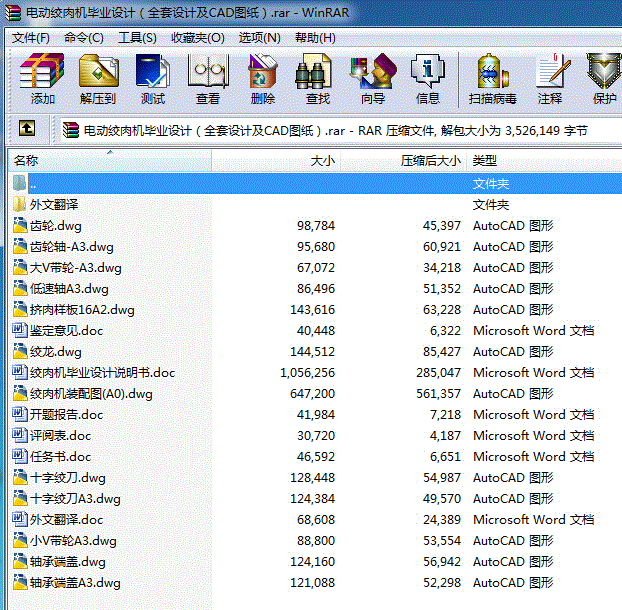Click packed size value 52,298
Viewport: 622px width, 610px height.
click(442, 583)
